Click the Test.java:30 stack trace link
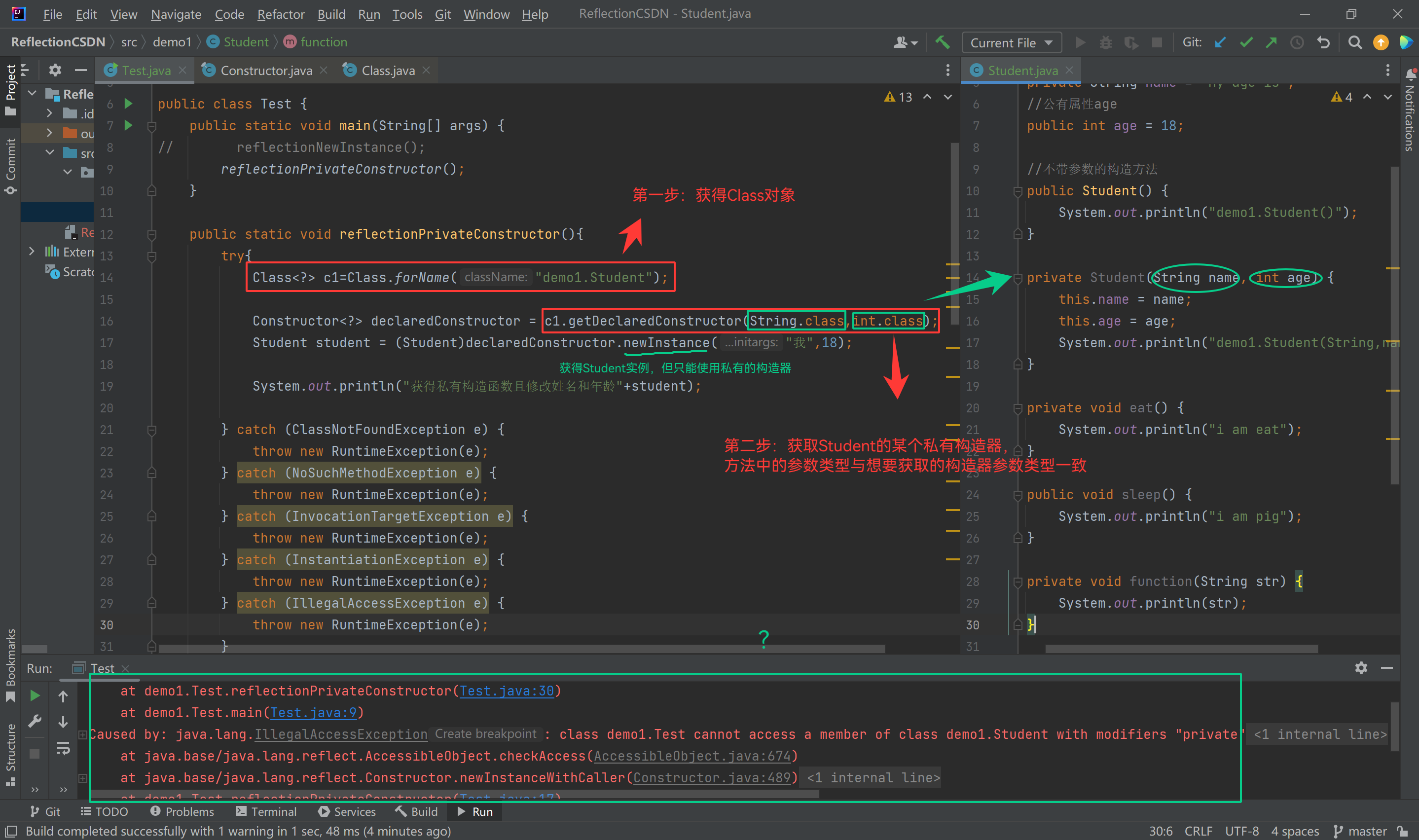 point(507,691)
